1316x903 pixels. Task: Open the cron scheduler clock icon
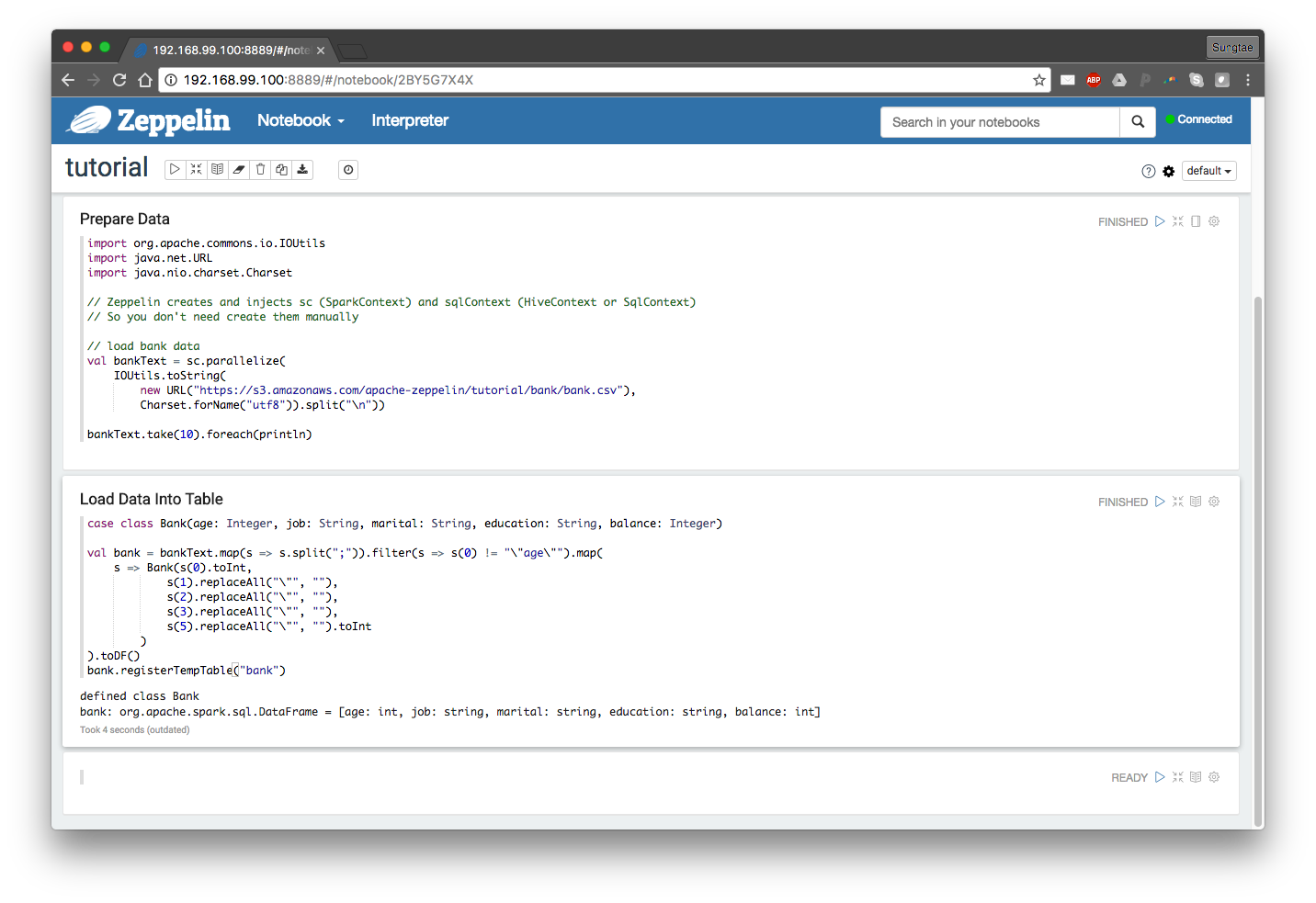348,170
